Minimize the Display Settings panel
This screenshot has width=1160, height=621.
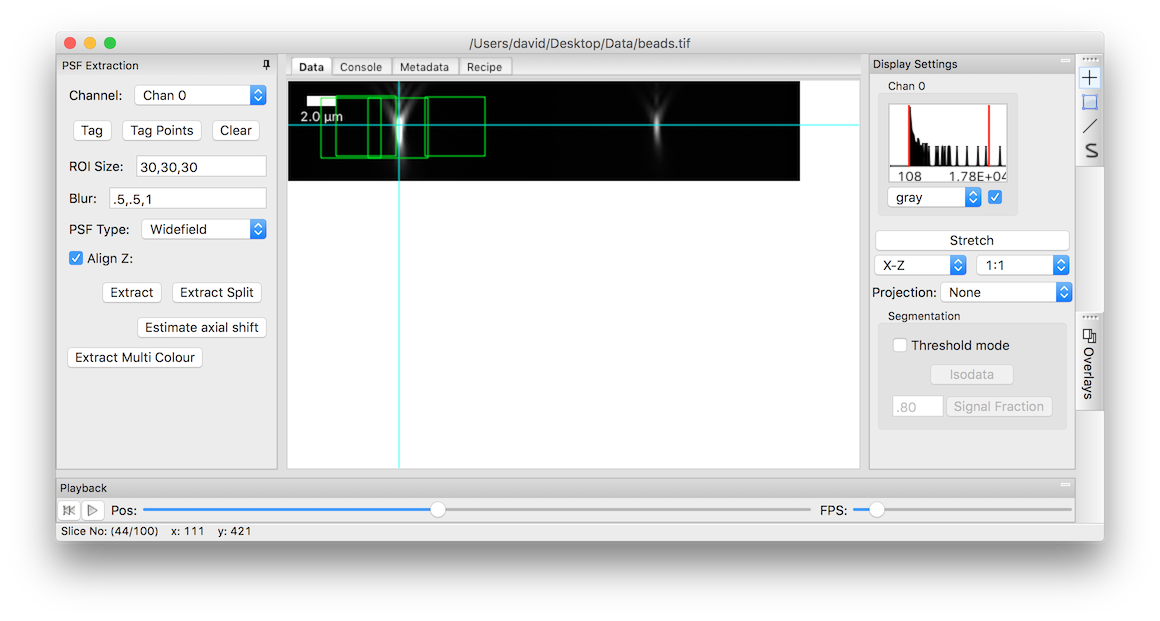click(1065, 61)
